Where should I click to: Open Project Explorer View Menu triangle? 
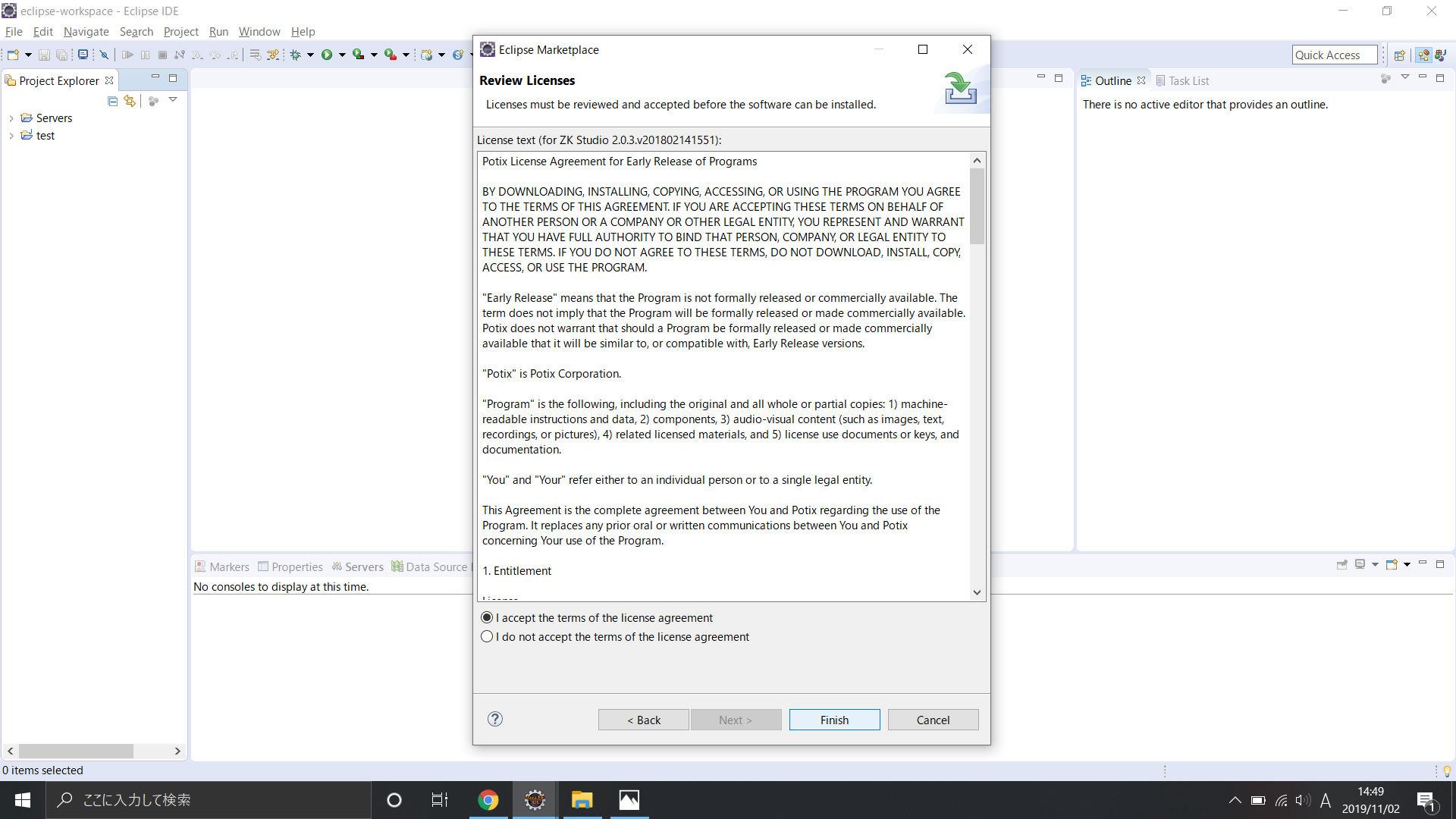point(173,100)
